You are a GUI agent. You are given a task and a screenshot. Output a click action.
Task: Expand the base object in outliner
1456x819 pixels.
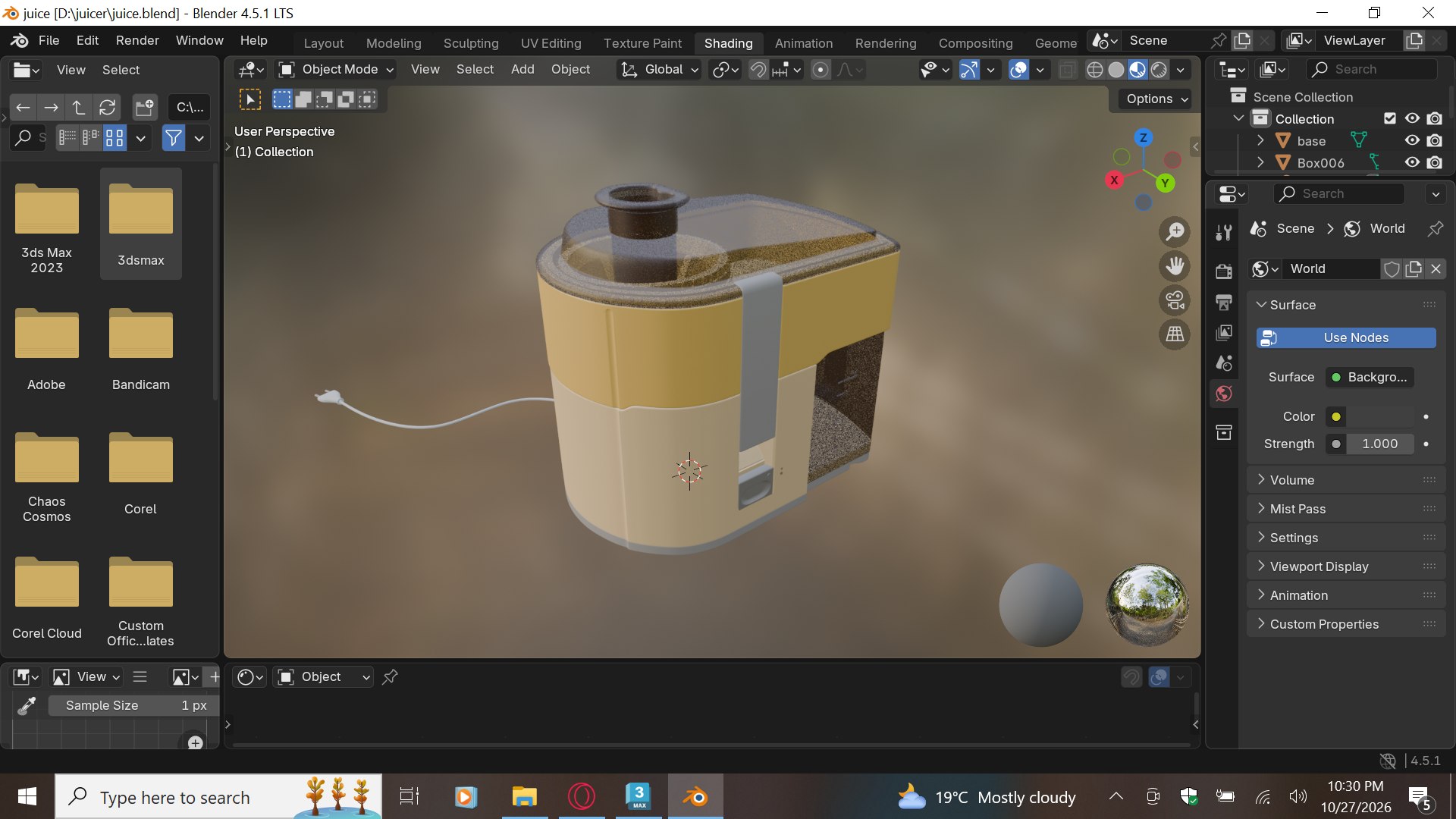[1260, 140]
